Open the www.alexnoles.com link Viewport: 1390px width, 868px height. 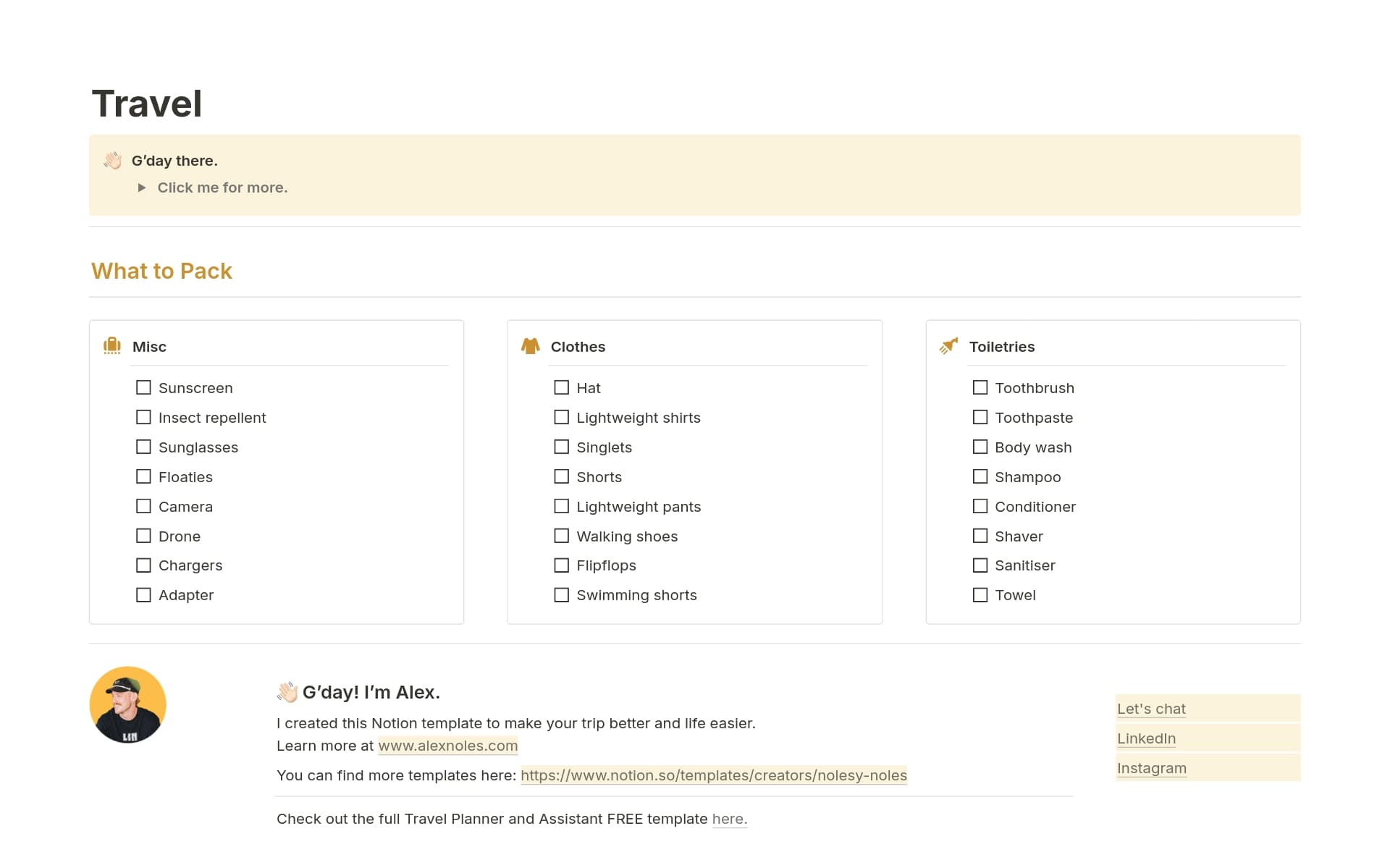click(447, 746)
